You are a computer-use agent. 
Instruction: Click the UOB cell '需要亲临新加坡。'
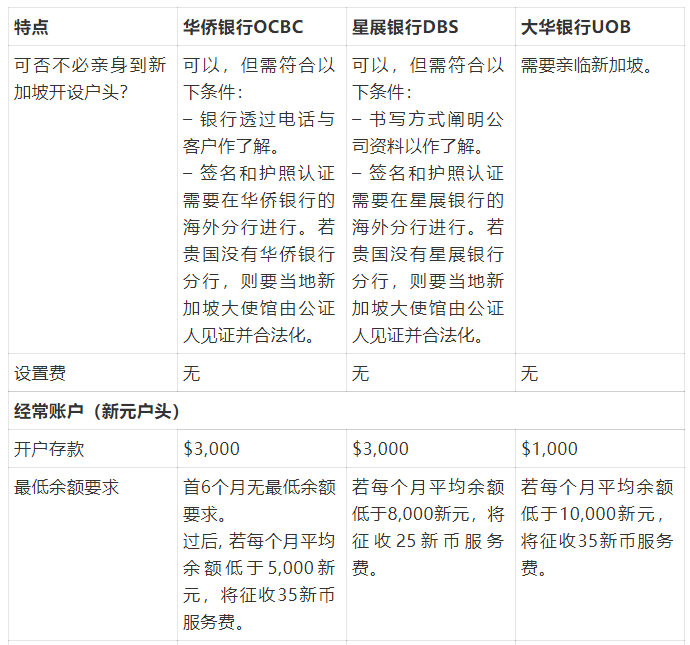click(586, 66)
